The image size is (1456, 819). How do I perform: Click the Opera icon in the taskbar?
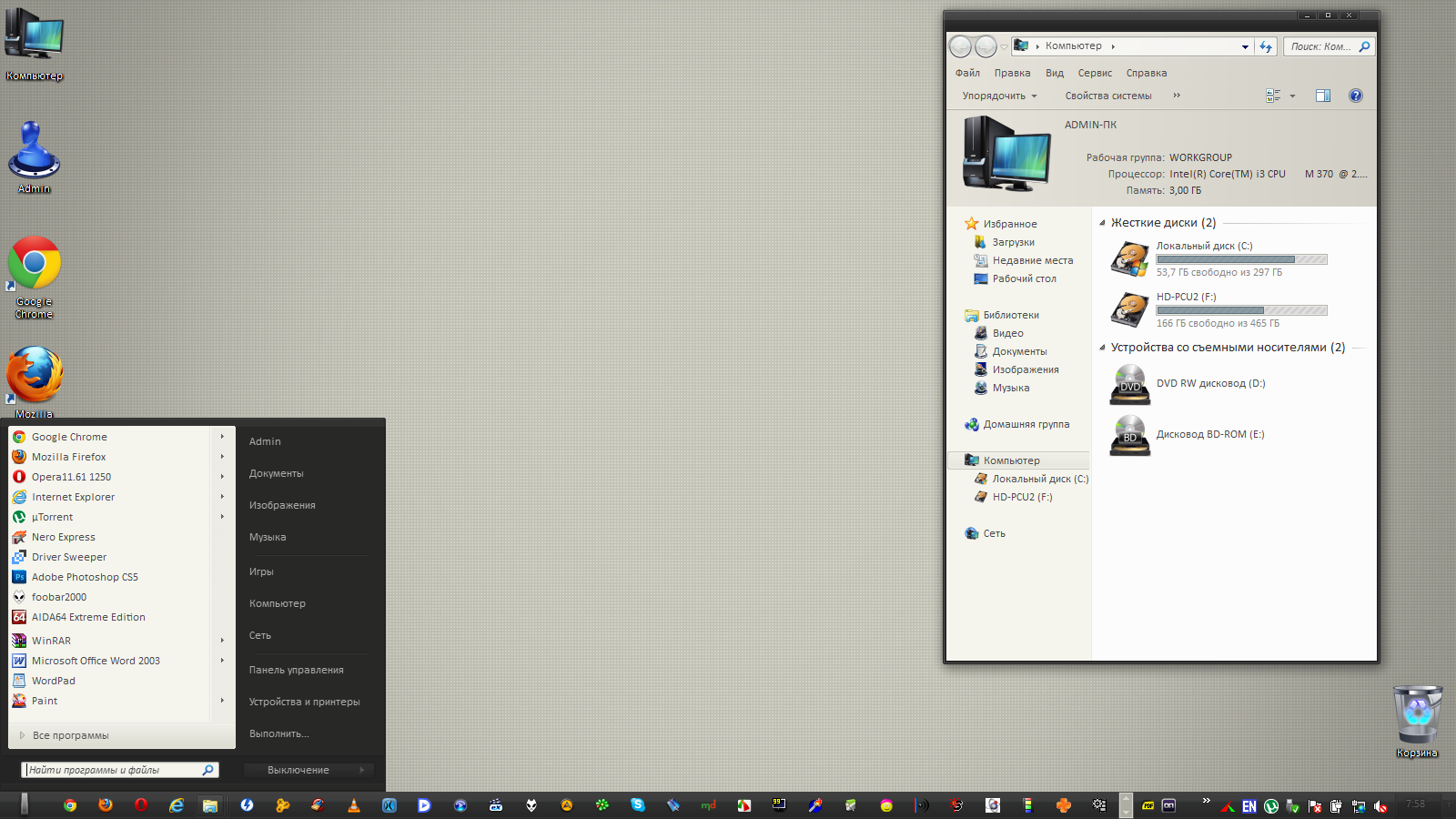pos(141,805)
